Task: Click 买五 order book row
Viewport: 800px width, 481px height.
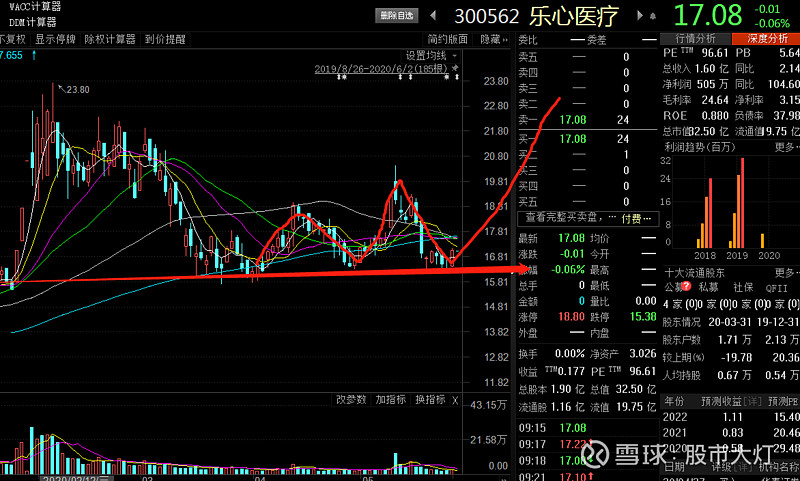Action: (588, 202)
